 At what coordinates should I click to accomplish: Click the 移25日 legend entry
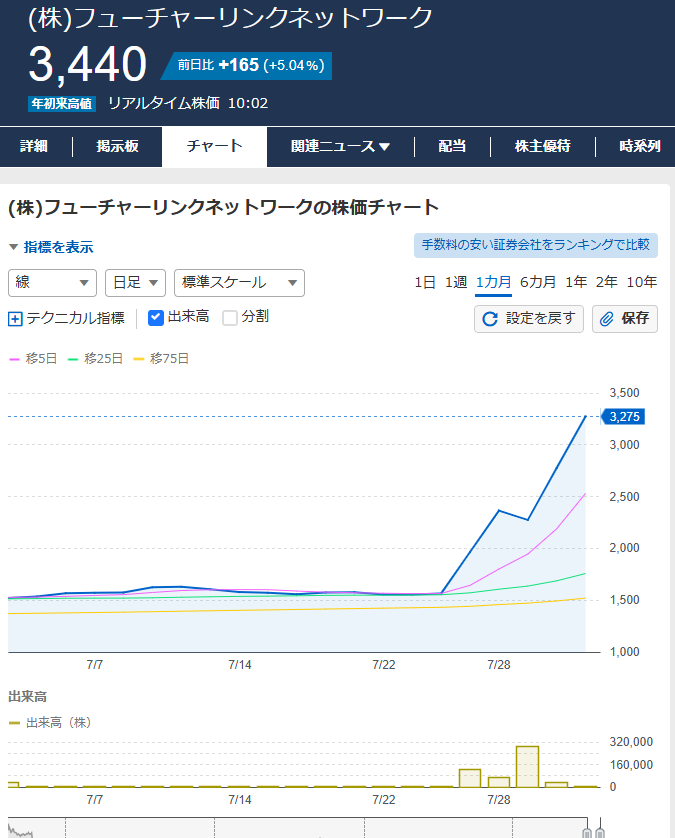pos(95,359)
